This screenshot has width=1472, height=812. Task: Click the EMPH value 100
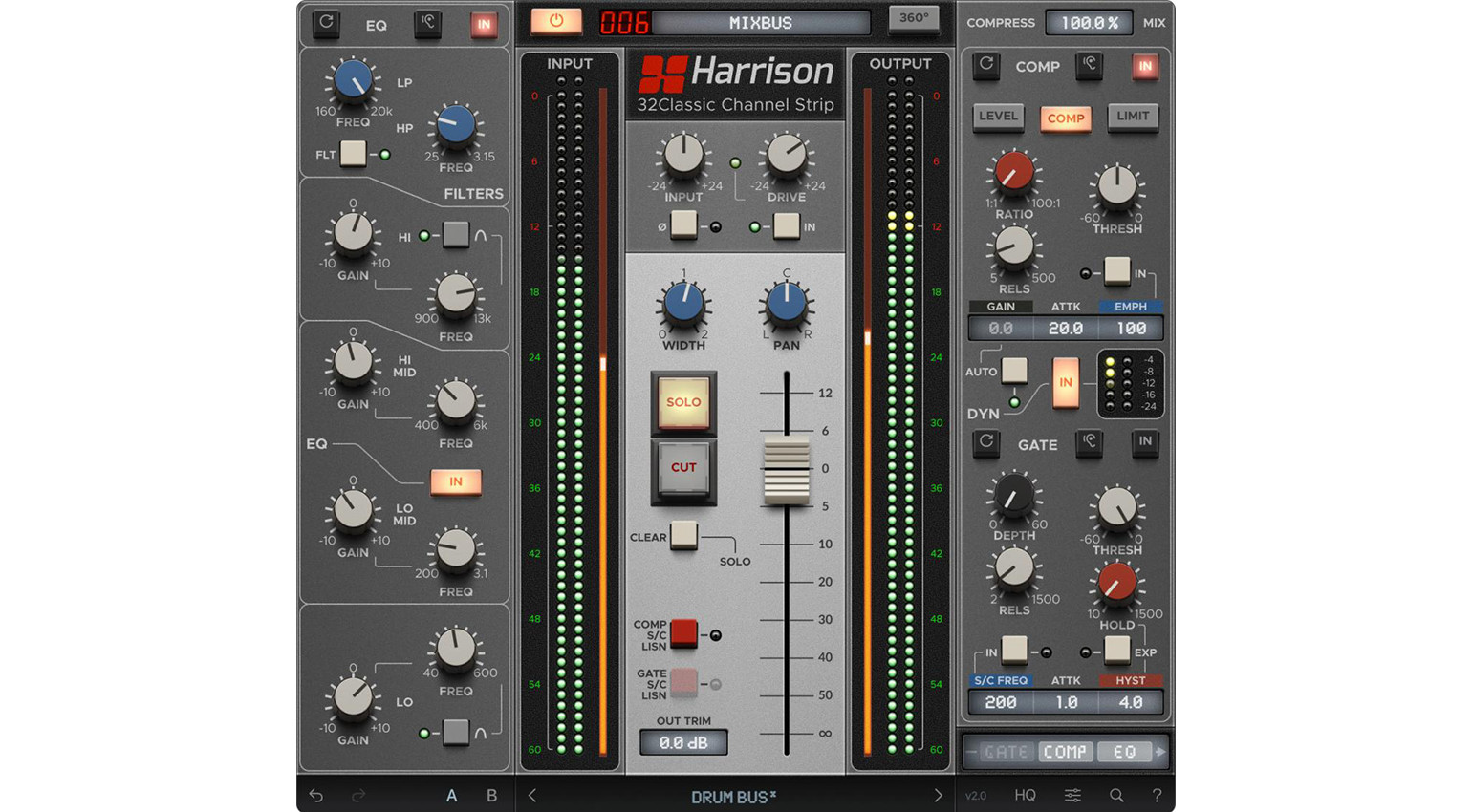[1131, 328]
